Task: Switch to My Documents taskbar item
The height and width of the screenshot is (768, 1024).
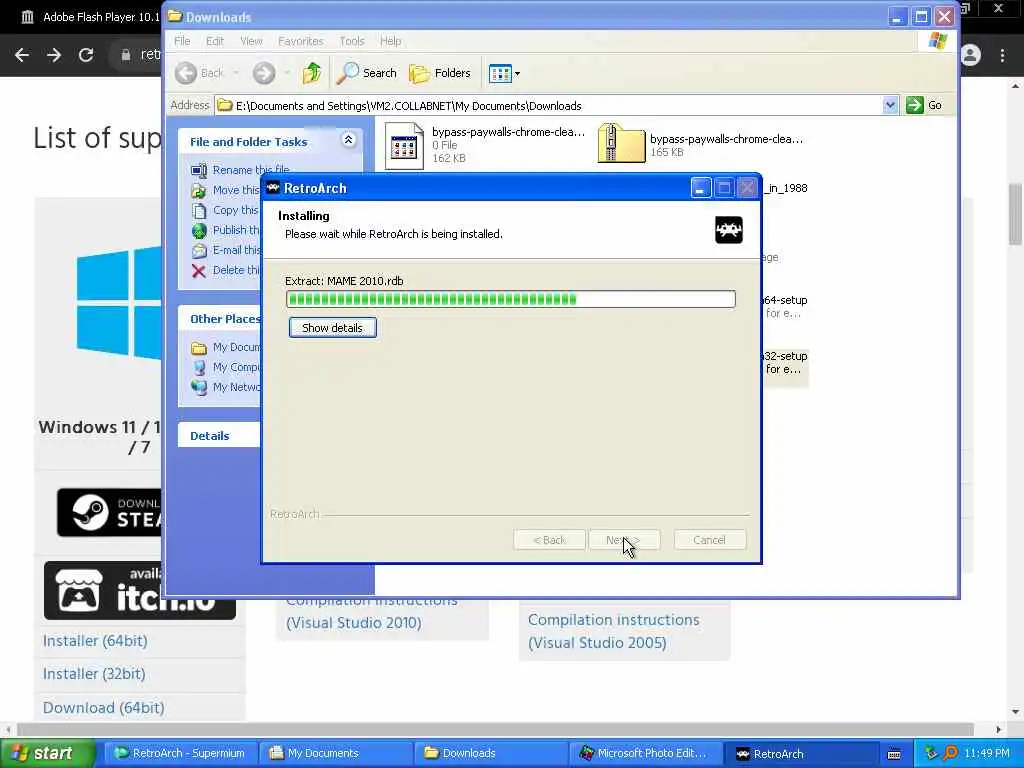Action: [x=336, y=754]
